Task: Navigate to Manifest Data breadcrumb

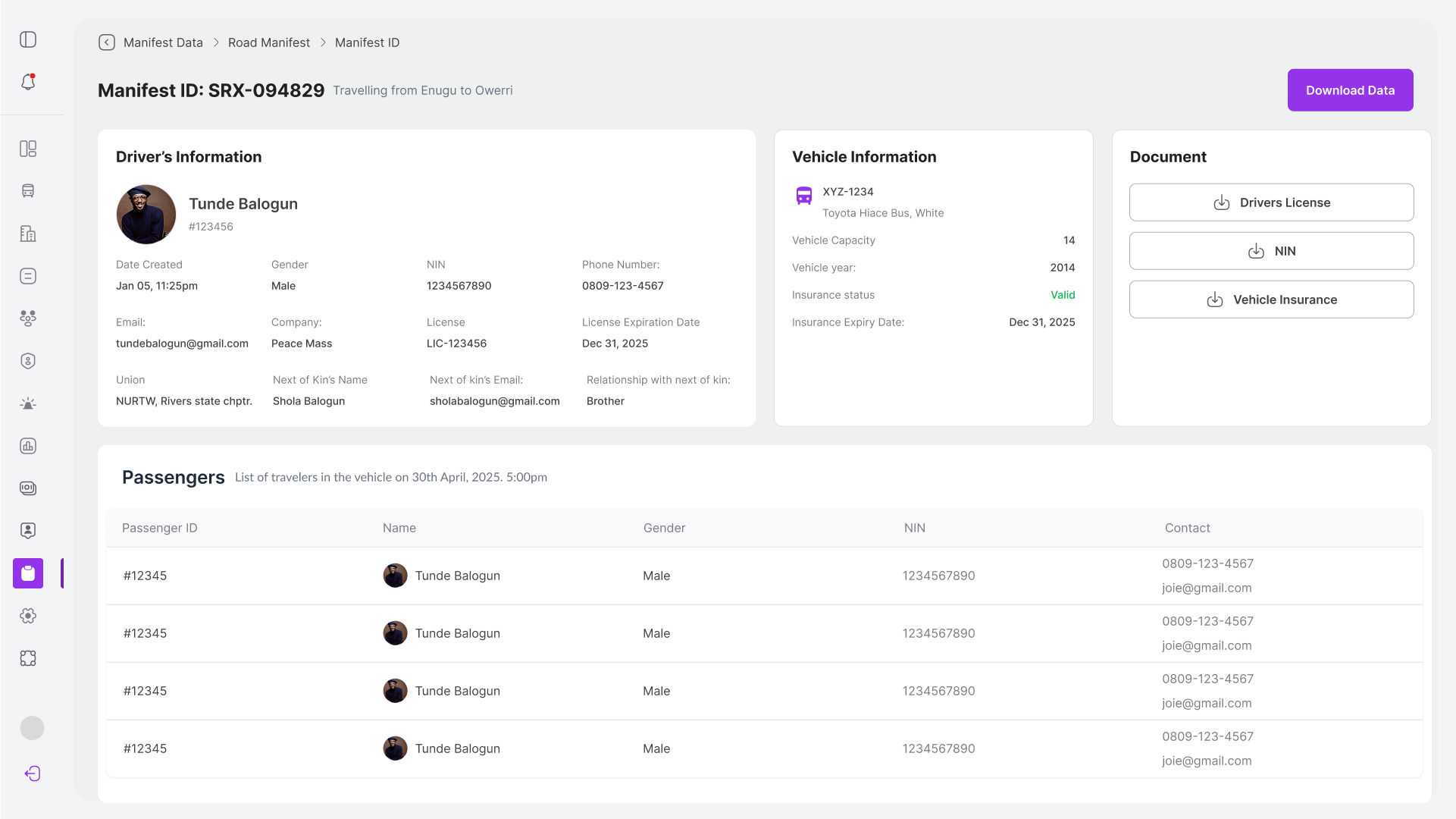Action: 163,42
